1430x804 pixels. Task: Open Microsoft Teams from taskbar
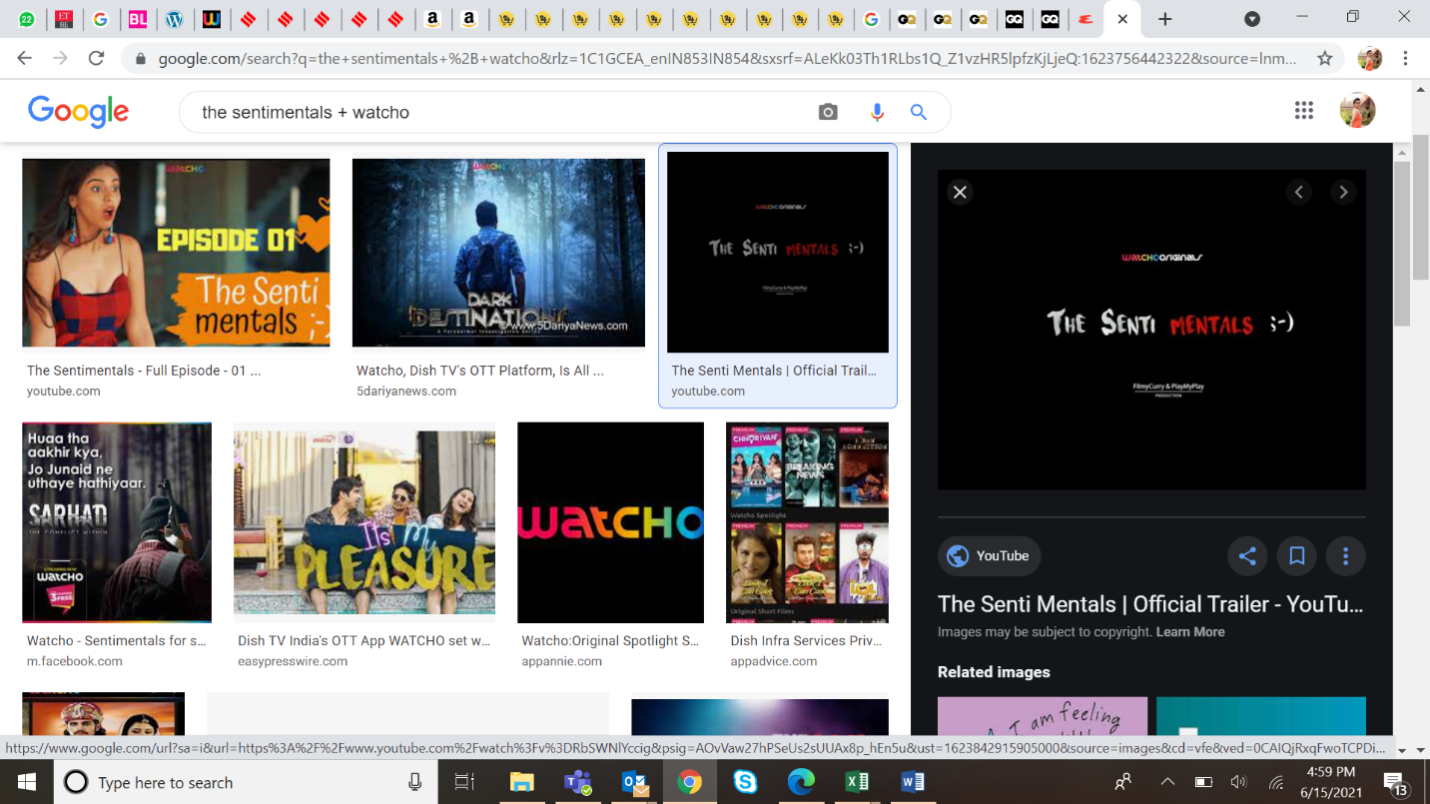(x=578, y=782)
